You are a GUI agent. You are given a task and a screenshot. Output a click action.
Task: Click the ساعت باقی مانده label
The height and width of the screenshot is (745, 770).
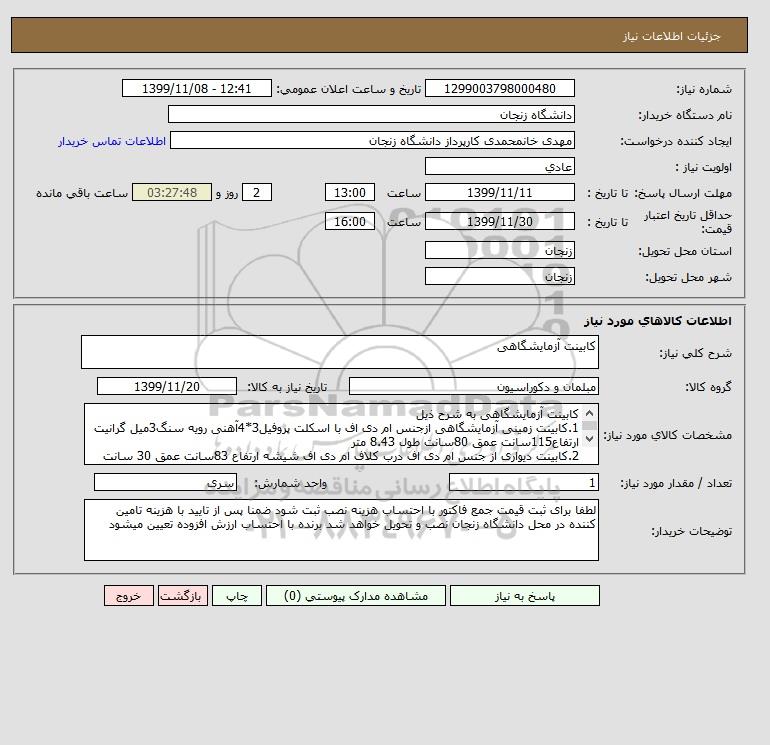[x=82, y=193]
